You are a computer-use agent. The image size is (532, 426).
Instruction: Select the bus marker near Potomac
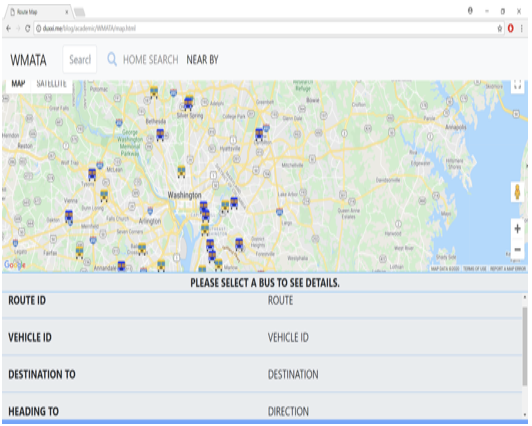[x=154, y=92]
